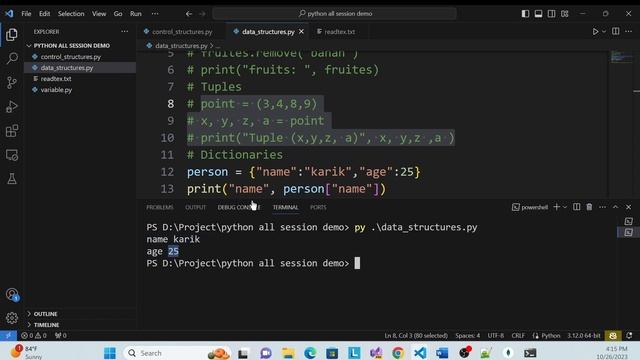This screenshot has height=360, width=640.
Task: Toggle the bottom panel layout icon
Action: pyautogui.click(x=538, y=13)
